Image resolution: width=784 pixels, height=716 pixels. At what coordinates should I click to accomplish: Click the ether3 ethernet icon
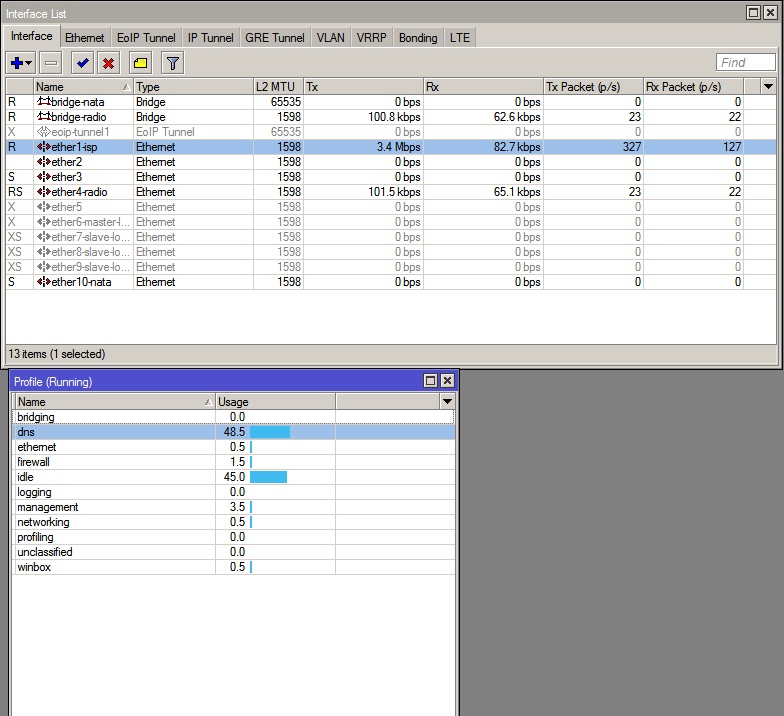(44, 177)
